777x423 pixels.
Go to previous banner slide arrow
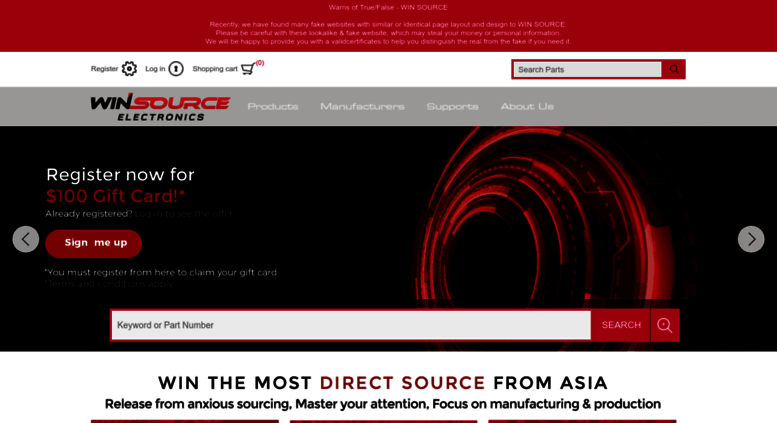[x=26, y=239]
